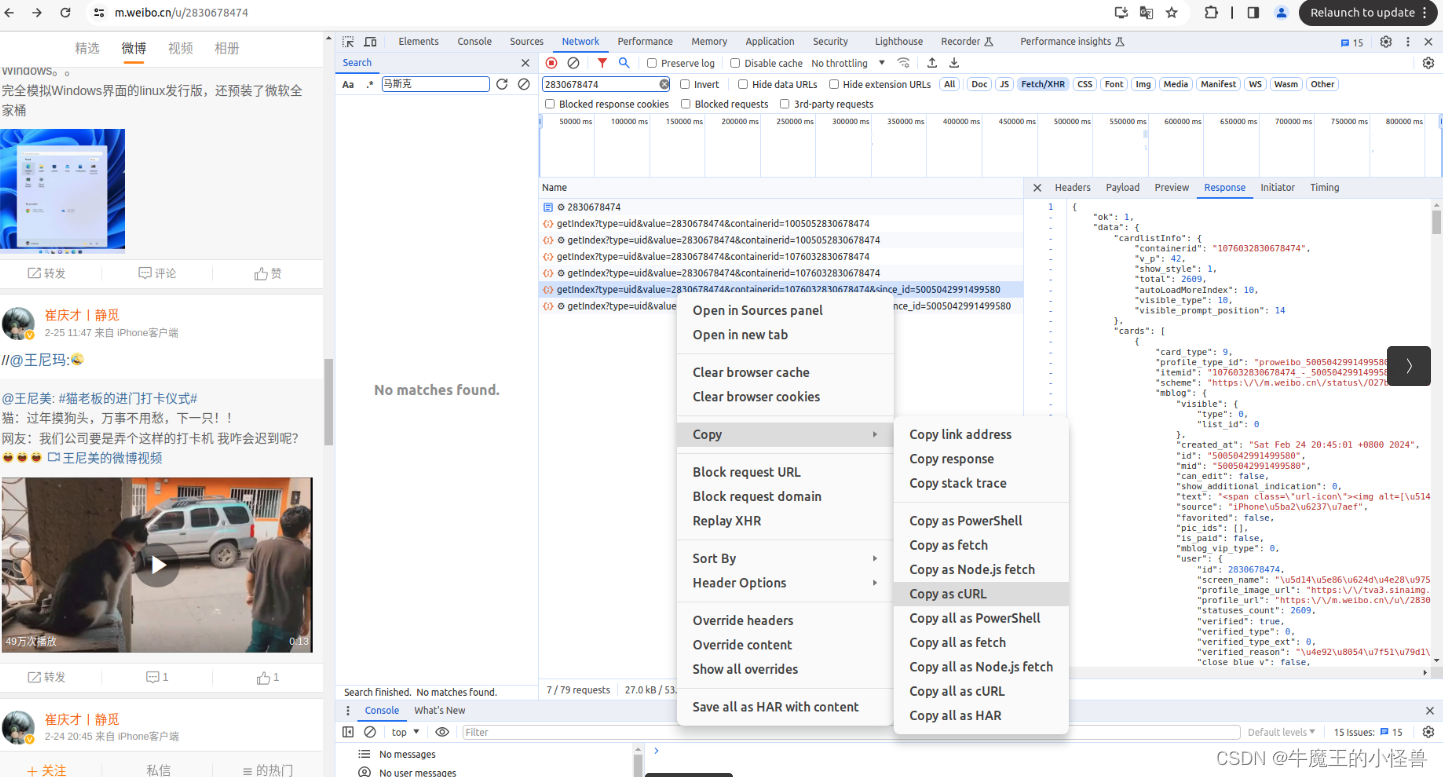This screenshot has width=1443, height=777.
Task: Switch to the Preview tab
Action: coord(1171,187)
